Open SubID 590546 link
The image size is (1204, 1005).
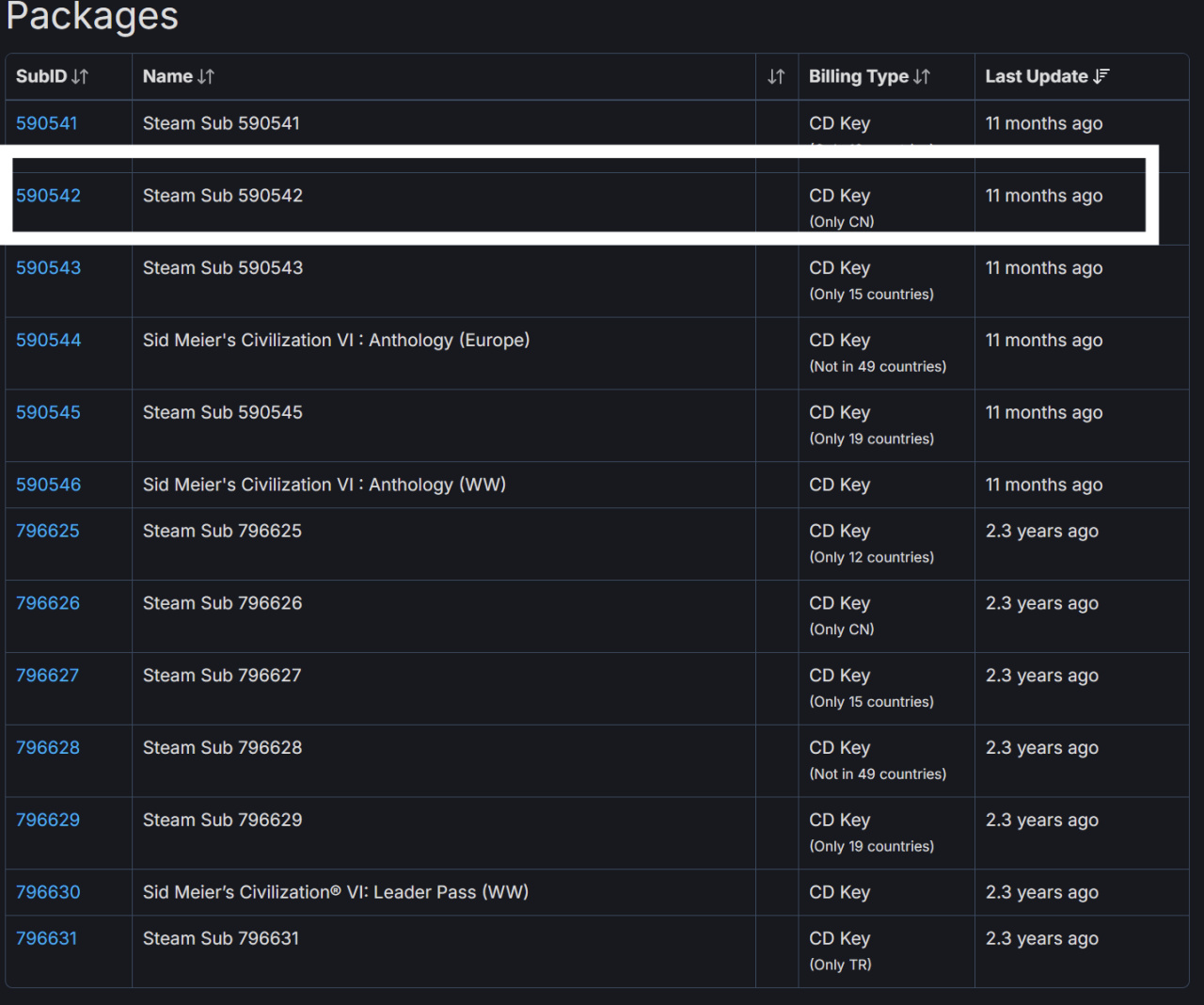(48, 485)
